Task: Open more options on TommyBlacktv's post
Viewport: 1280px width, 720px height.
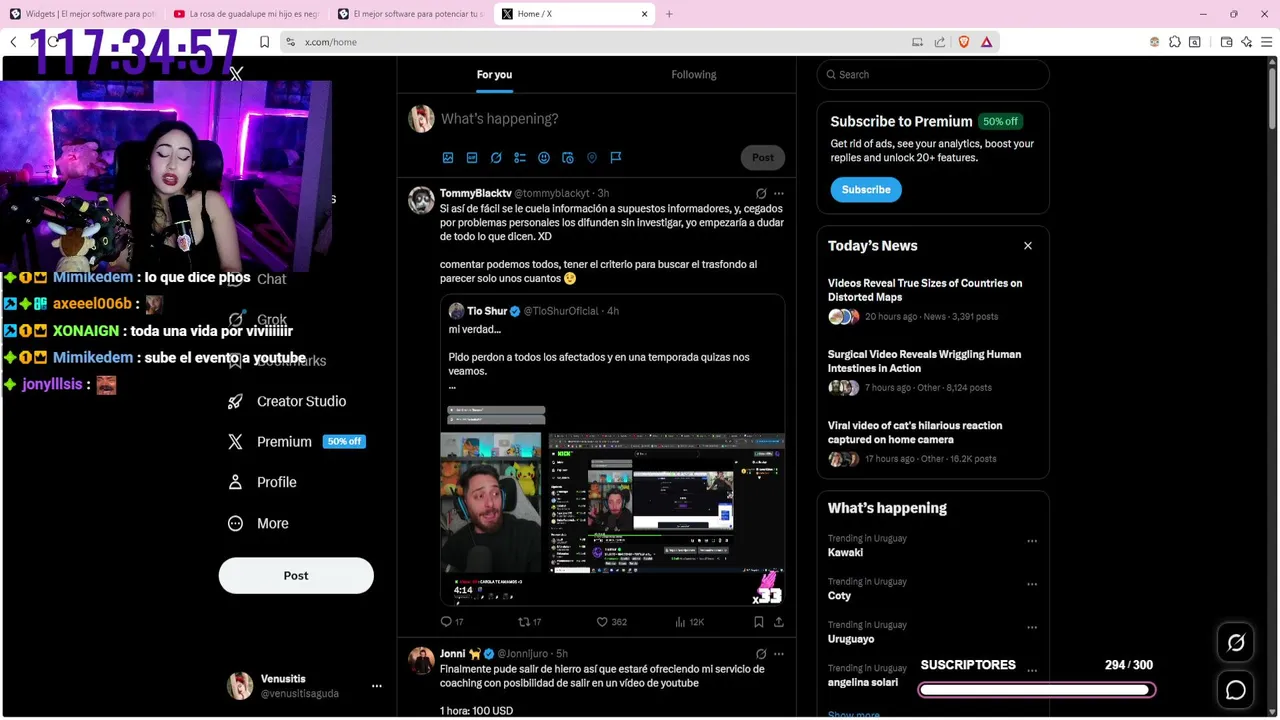Action: tap(779, 193)
